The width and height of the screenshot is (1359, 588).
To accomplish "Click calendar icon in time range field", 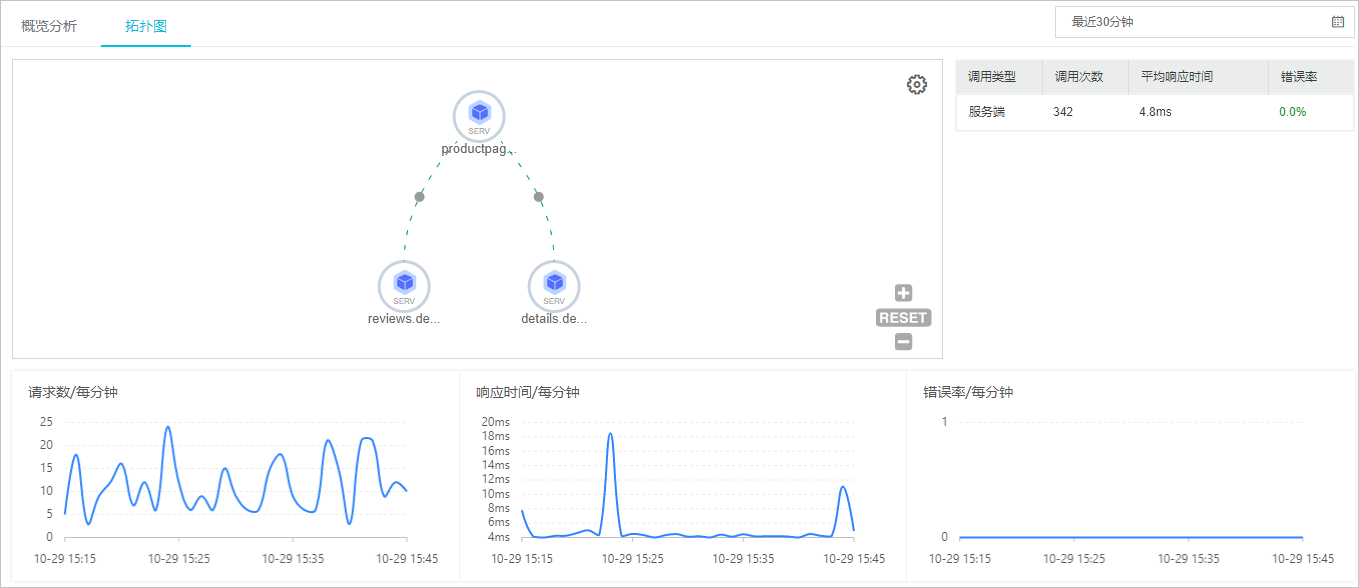I will pos(1338,21).
